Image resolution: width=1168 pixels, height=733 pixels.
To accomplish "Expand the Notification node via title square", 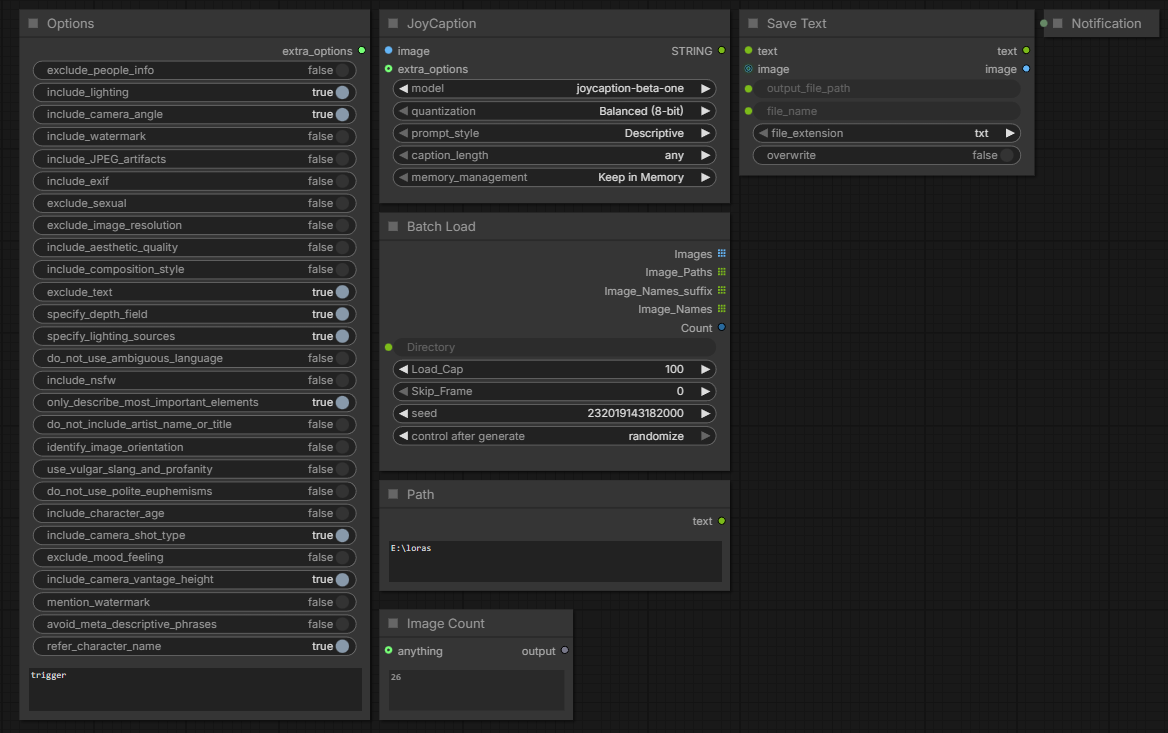I will (x=1058, y=23).
